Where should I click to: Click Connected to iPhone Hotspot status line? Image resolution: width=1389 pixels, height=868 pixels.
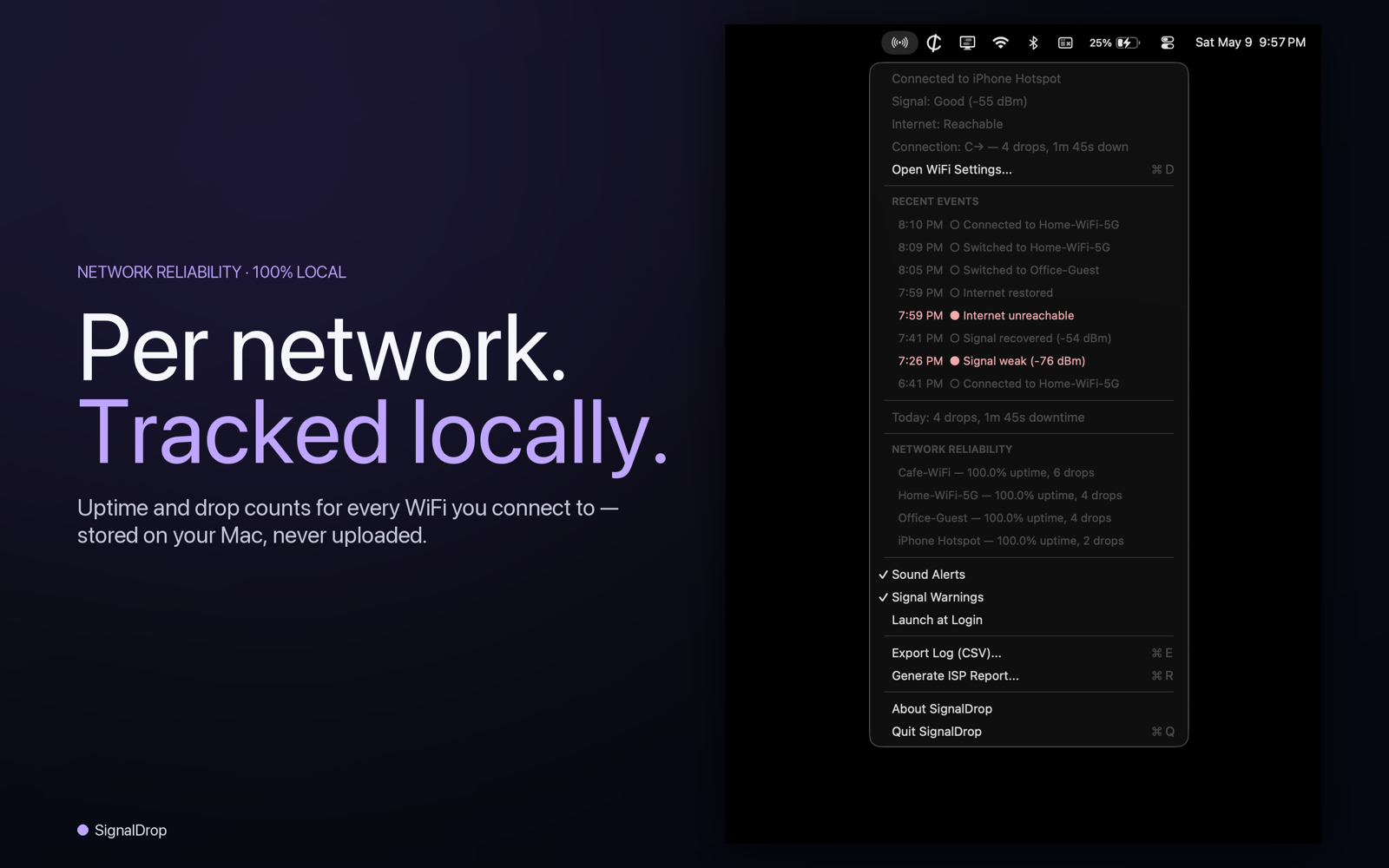(x=1029, y=78)
